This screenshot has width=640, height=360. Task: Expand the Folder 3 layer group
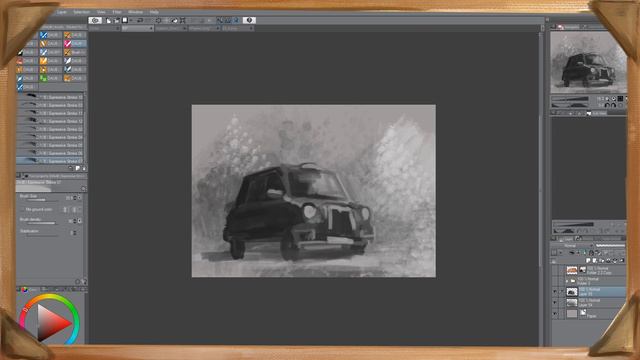tap(567, 281)
